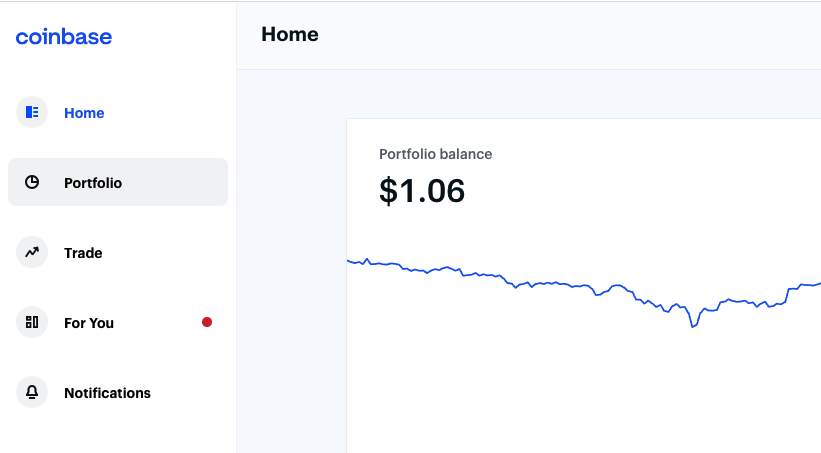Open the For You grid icon
The width and height of the screenshot is (821, 453).
coord(32,322)
